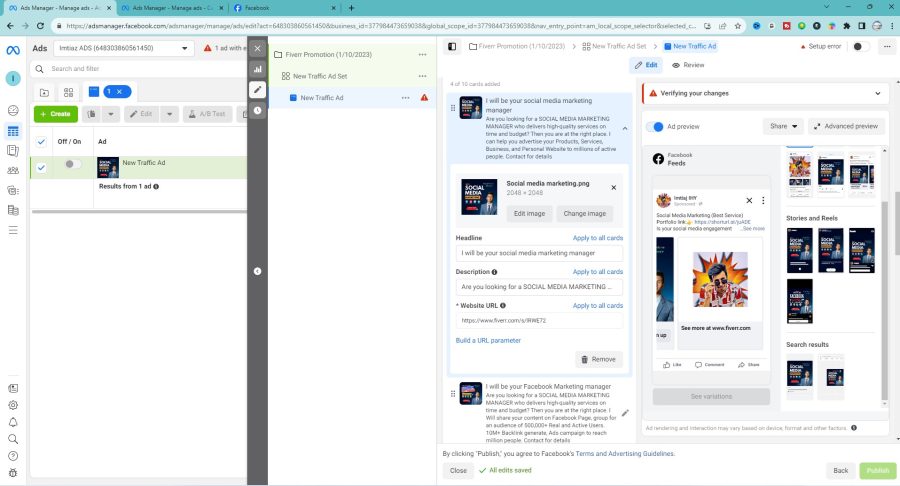The image size is (900, 486).
Task: Click info icon beside Results from 1 ad
Action: [156, 186]
